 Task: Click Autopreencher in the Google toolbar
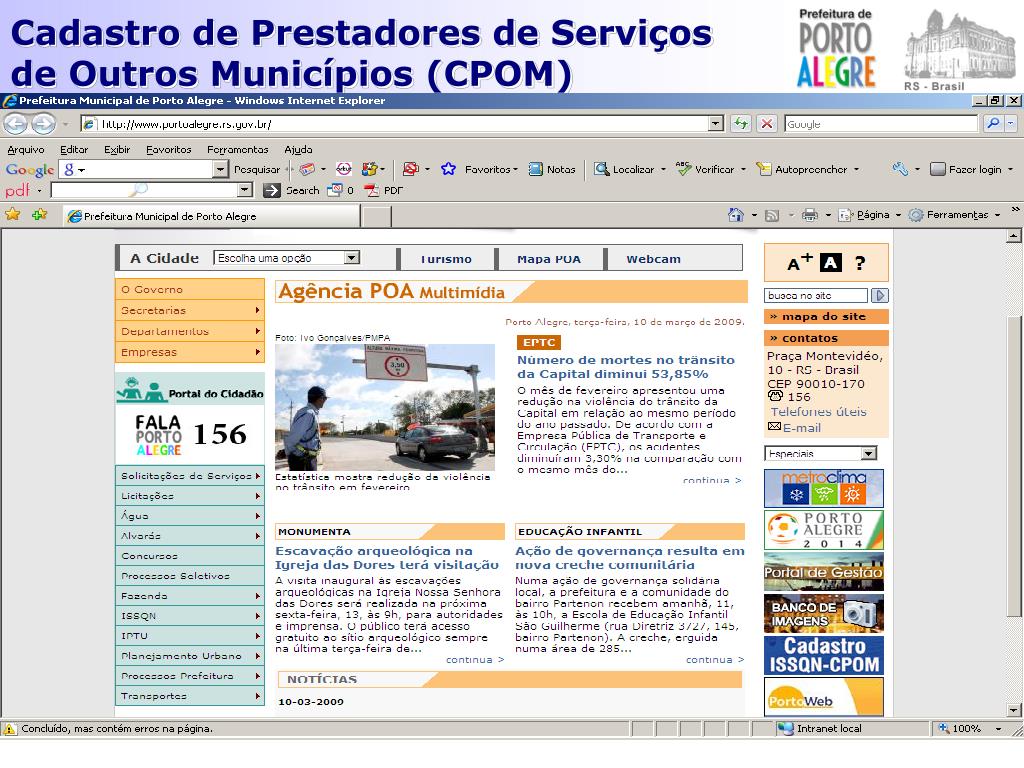coord(801,169)
